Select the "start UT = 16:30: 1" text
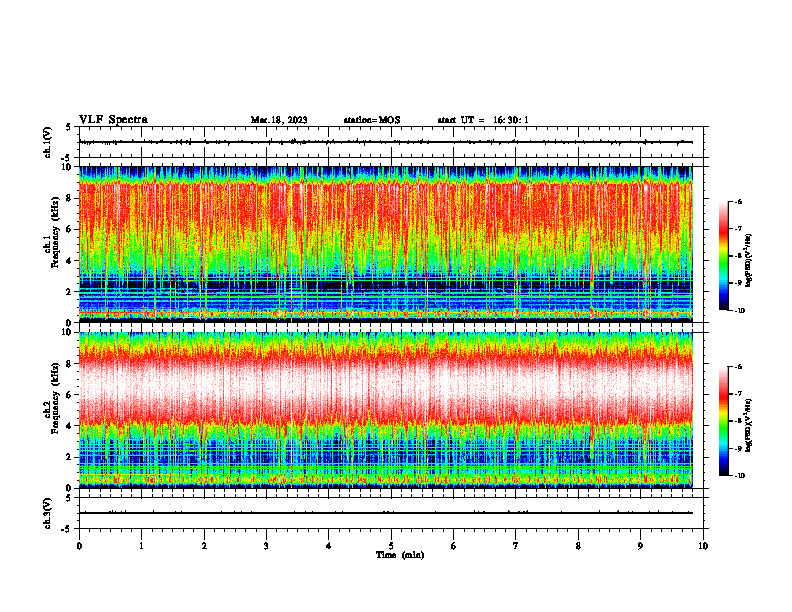The height and width of the screenshot is (612, 792). pyautogui.click(x=483, y=120)
